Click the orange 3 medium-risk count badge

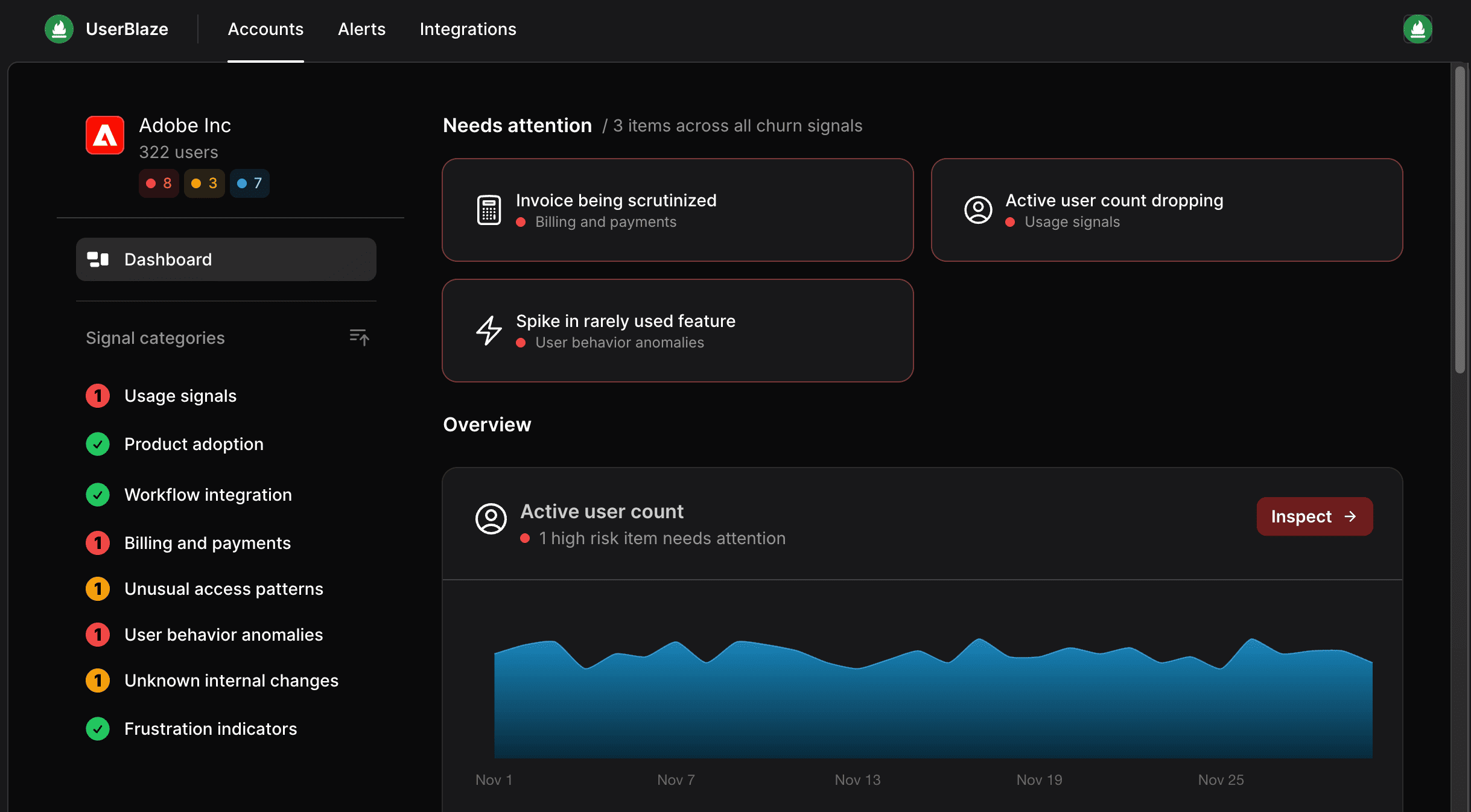205,183
